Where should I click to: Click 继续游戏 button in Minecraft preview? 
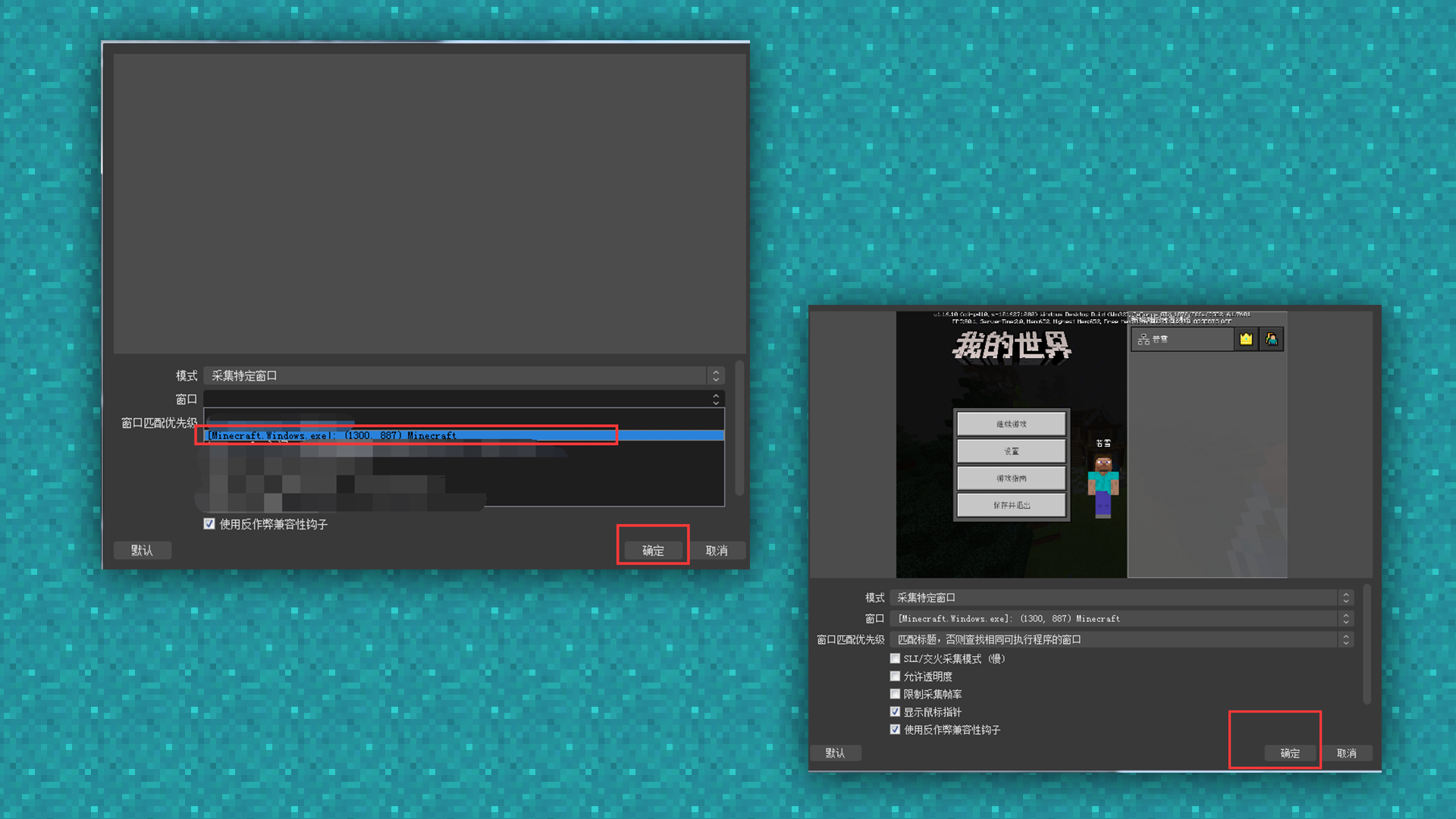pos(1011,424)
